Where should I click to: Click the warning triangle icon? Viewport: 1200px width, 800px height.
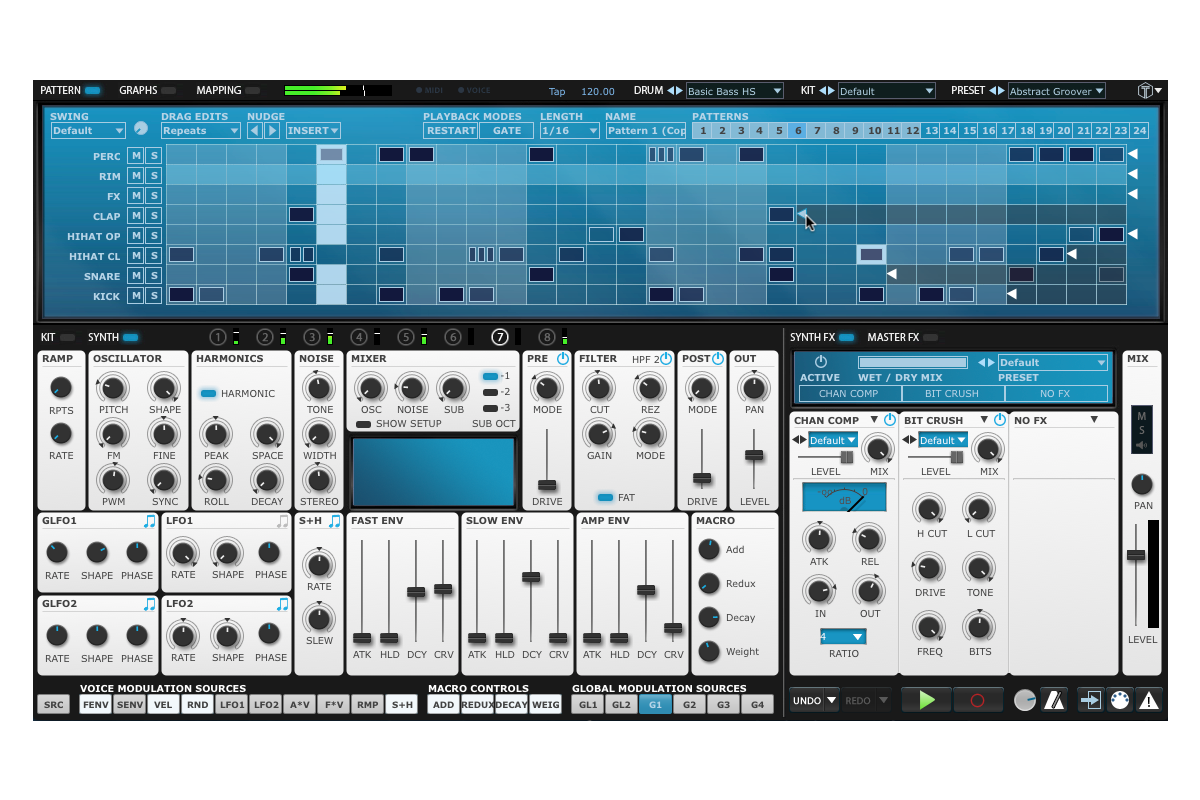[x=1150, y=700]
